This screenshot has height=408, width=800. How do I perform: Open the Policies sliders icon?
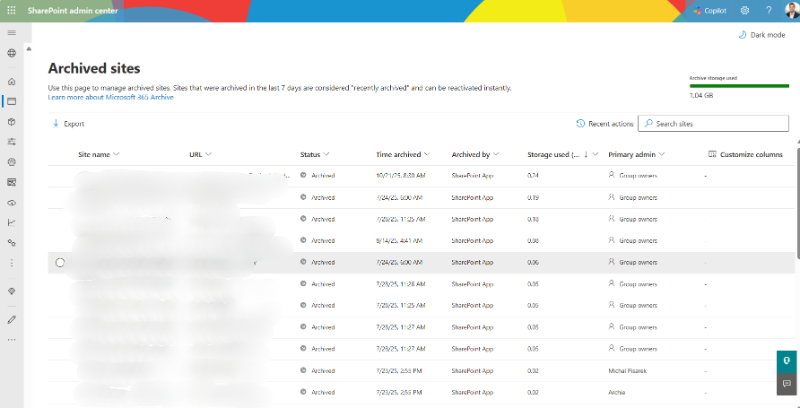11,142
